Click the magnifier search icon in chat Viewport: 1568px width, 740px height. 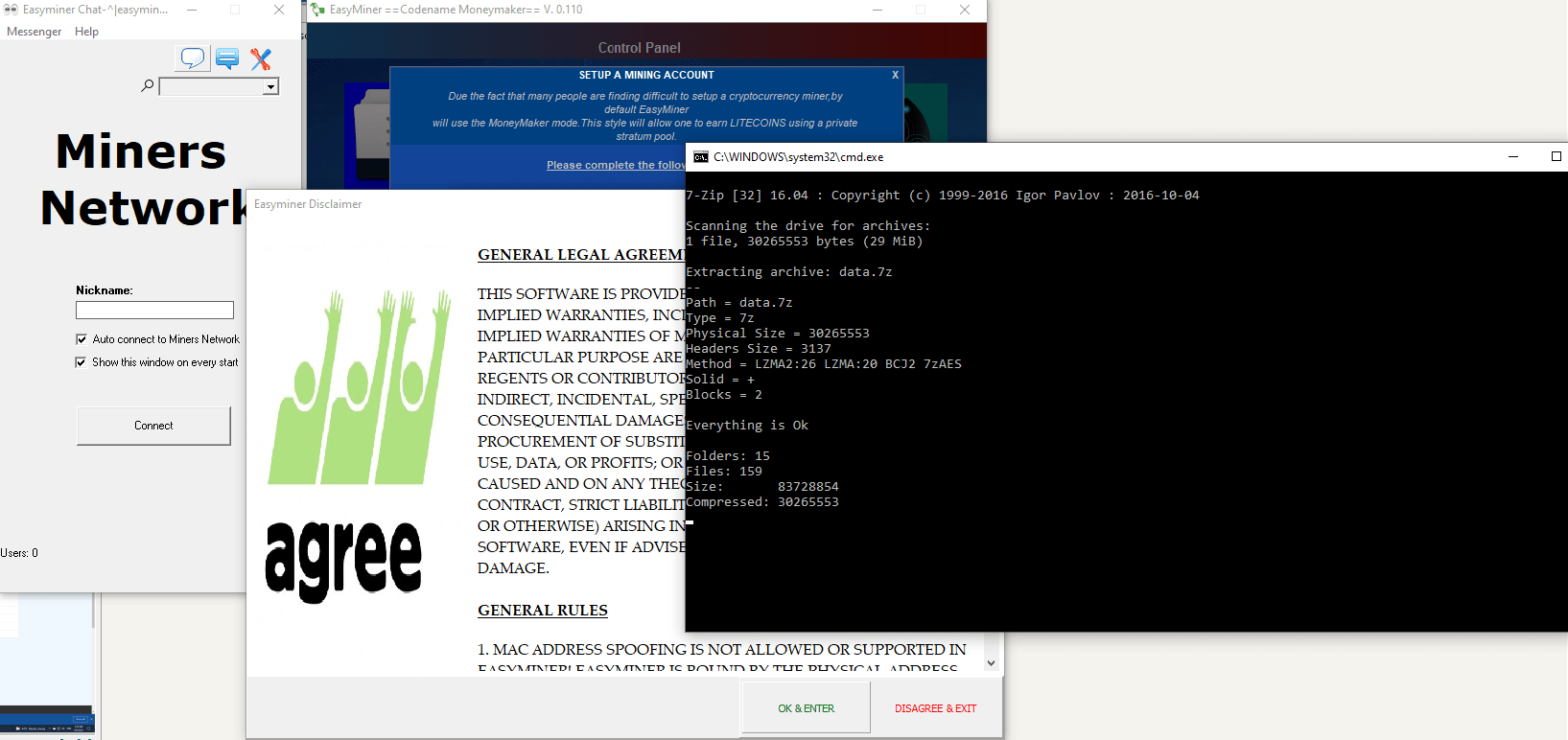click(148, 86)
